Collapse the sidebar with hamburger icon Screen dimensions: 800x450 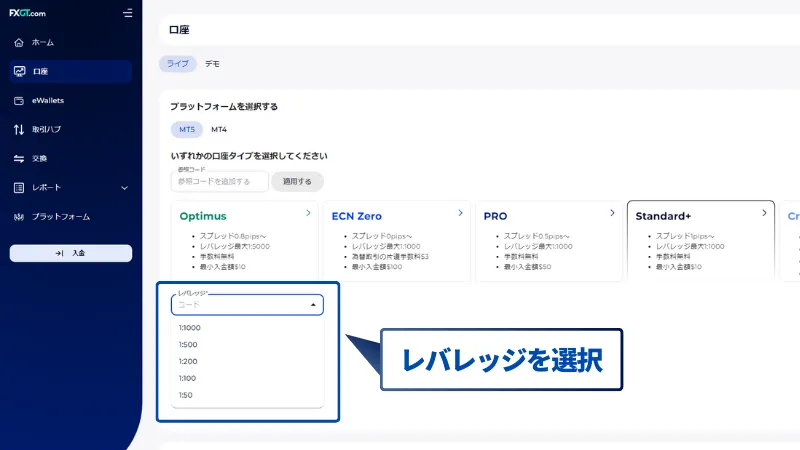point(128,13)
